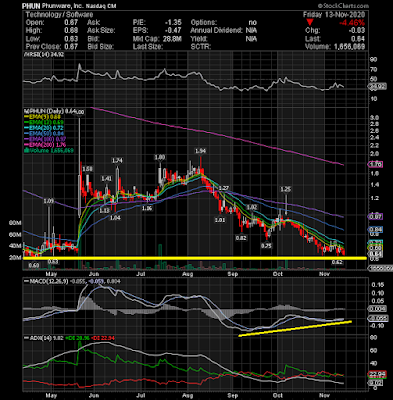Click the 1.27 price label
The image size is (393, 400).
coord(224,188)
